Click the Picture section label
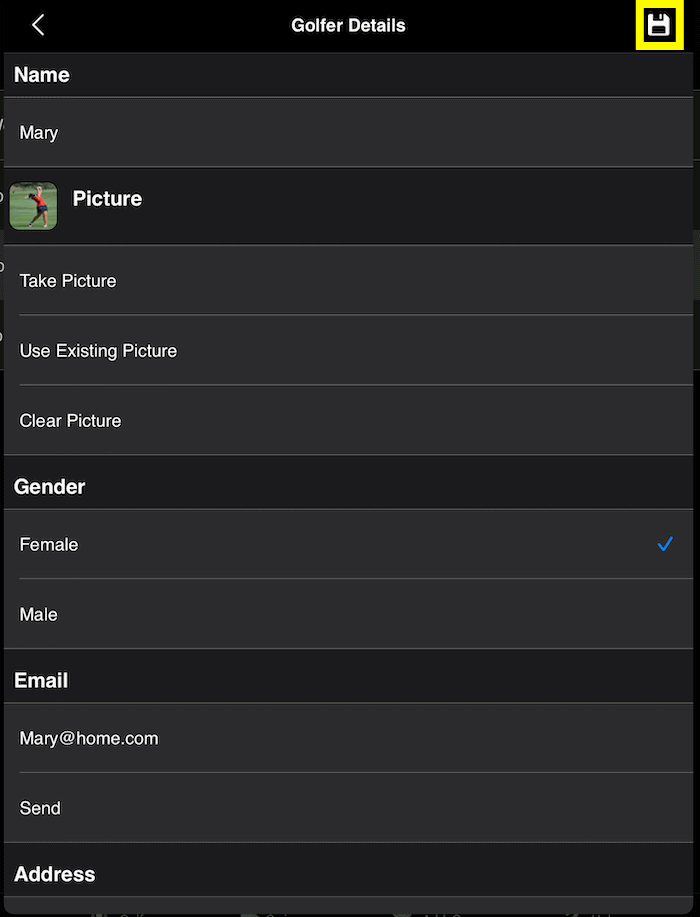The height and width of the screenshot is (917, 700). pos(107,198)
